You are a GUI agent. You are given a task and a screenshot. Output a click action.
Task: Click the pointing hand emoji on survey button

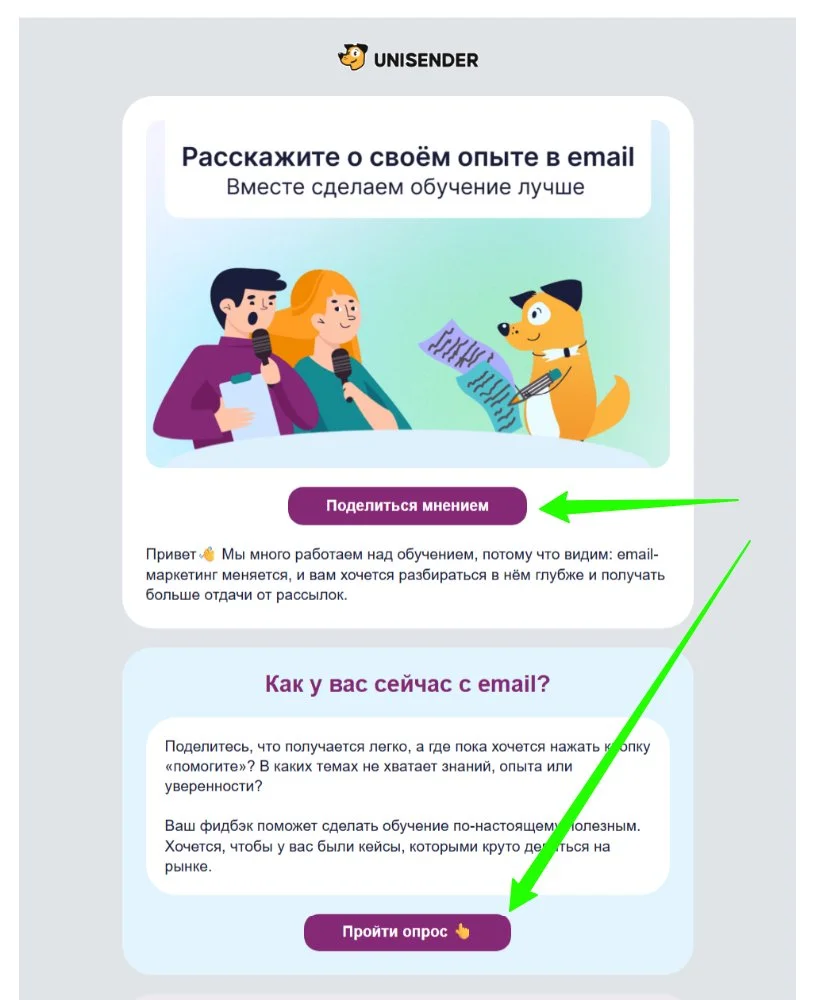coord(462,931)
